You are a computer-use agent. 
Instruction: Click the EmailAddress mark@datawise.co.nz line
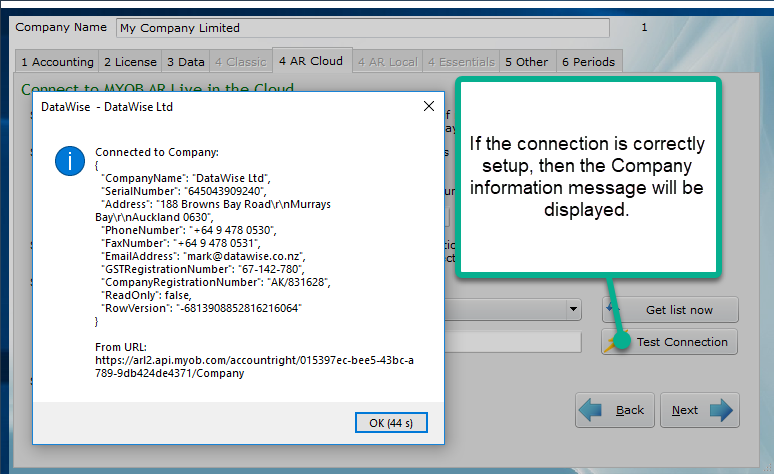pyautogui.click(x=203, y=256)
